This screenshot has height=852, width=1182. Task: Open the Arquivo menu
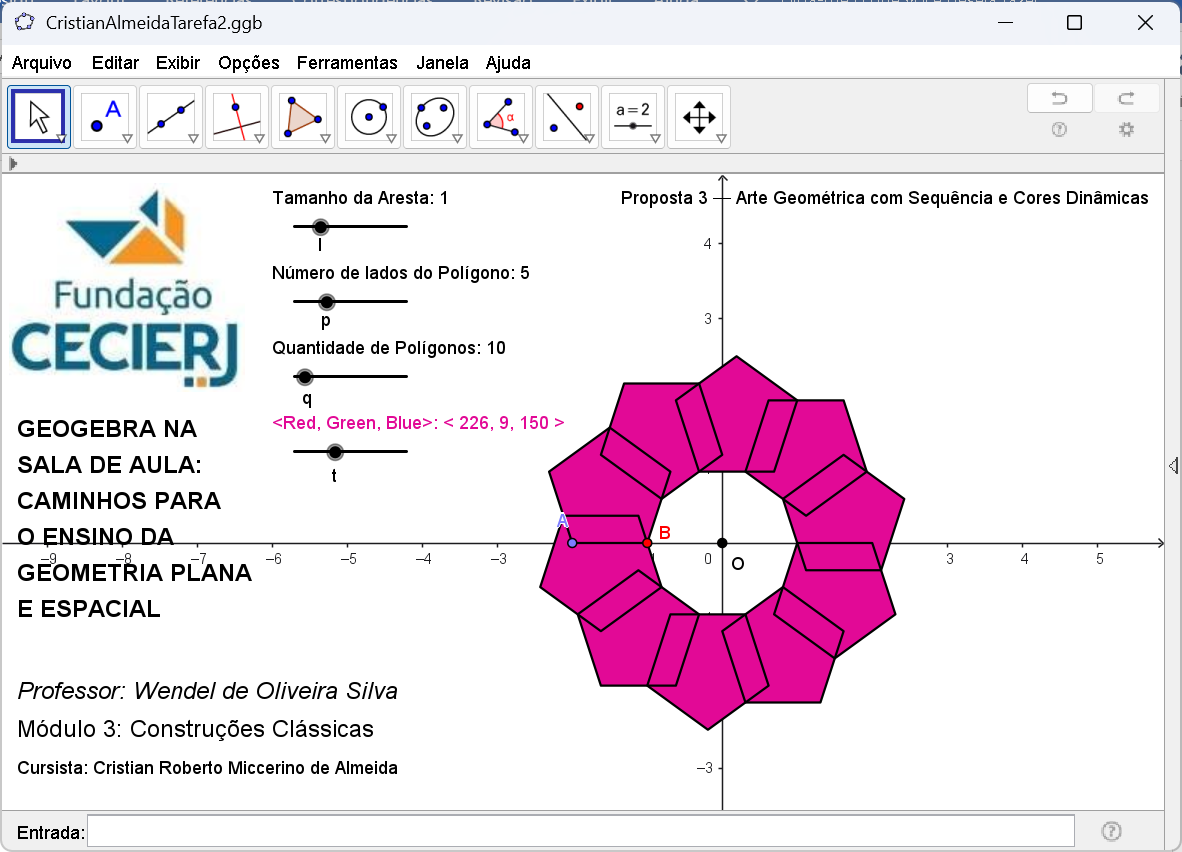[42, 63]
